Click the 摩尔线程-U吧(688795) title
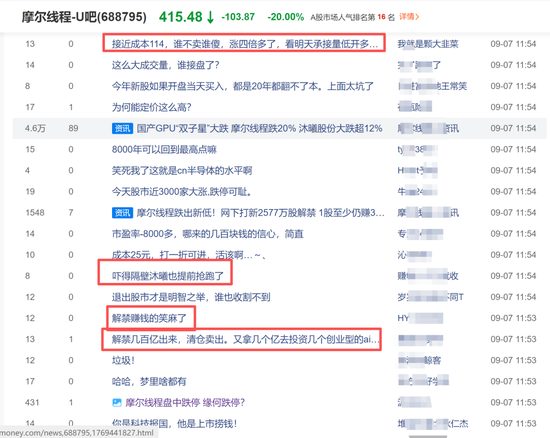This screenshot has height=438, width=550. point(84,17)
